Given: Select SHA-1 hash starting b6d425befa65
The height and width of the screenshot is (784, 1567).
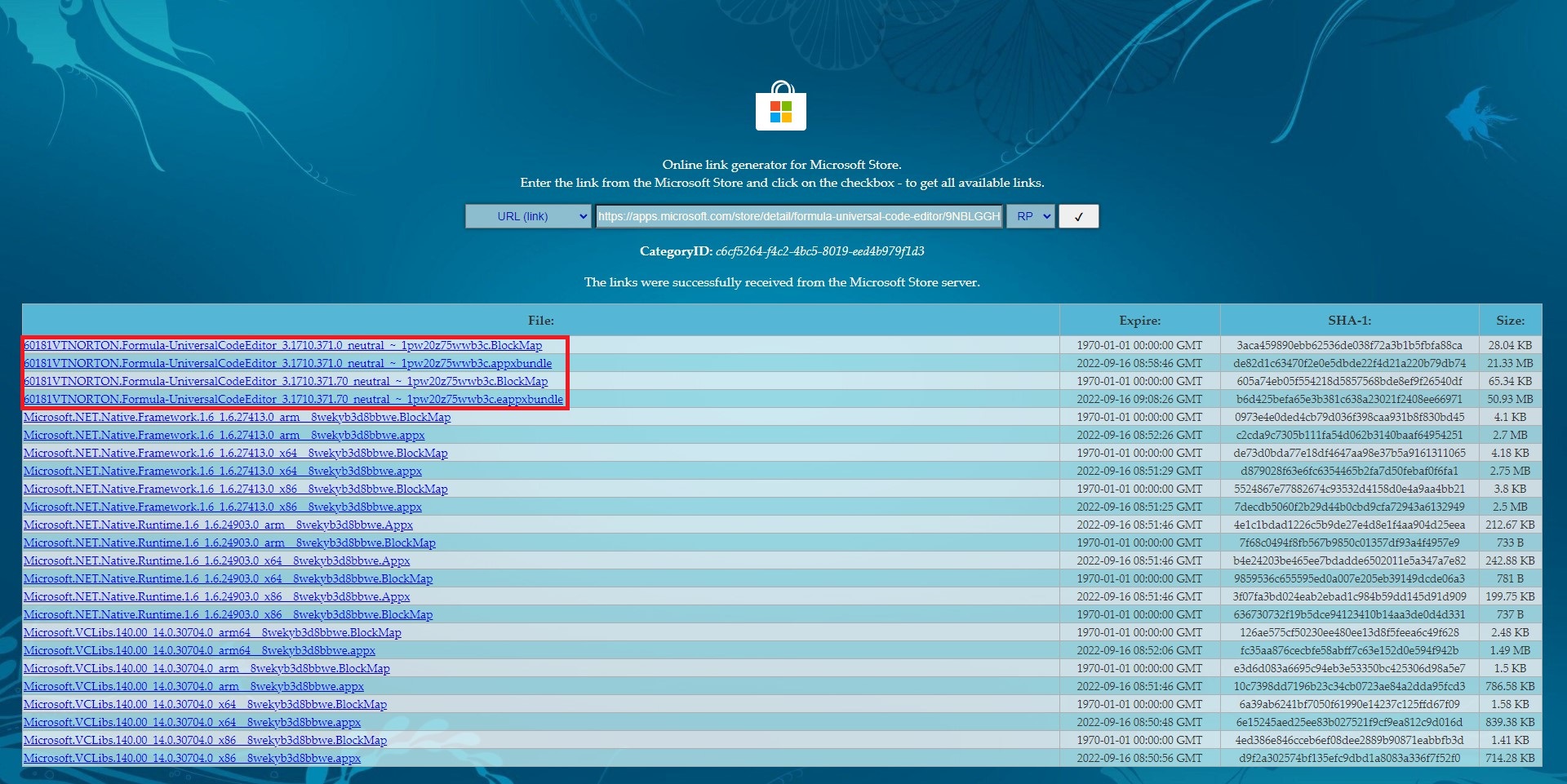Looking at the screenshot, I should [x=1349, y=399].
